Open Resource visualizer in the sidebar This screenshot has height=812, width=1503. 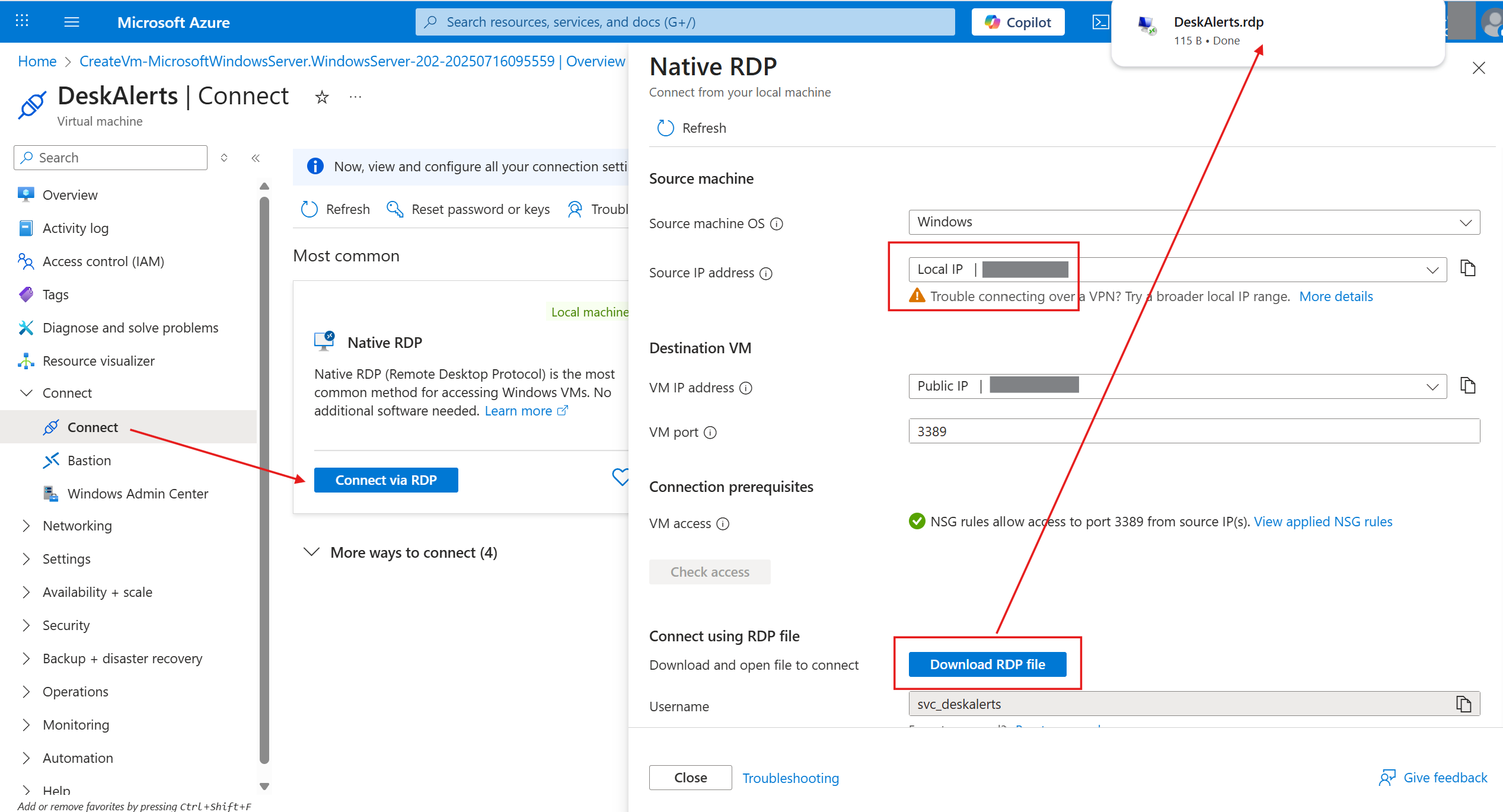click(98, 360)
